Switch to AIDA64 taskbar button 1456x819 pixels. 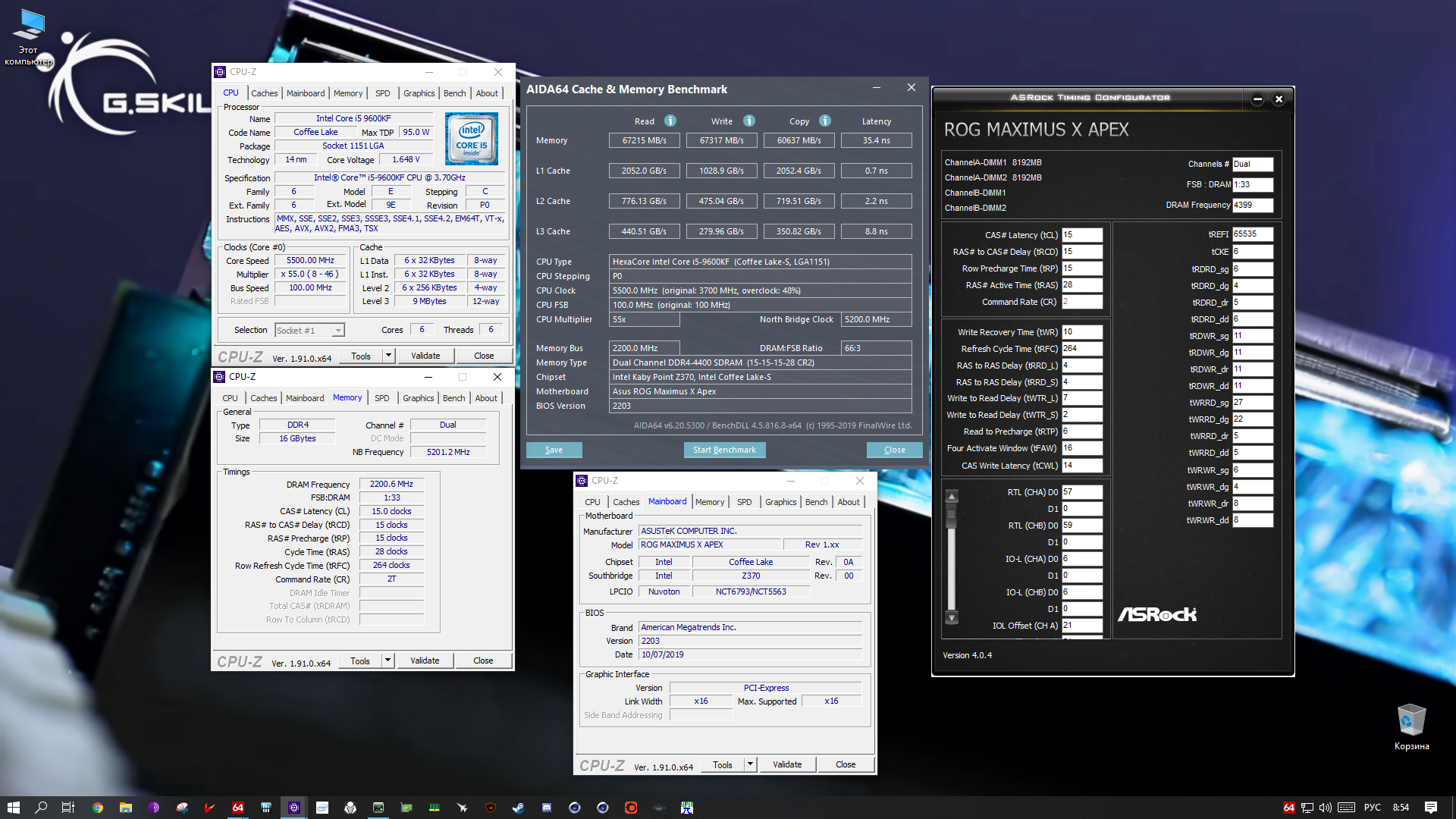[x=238, y=808]
